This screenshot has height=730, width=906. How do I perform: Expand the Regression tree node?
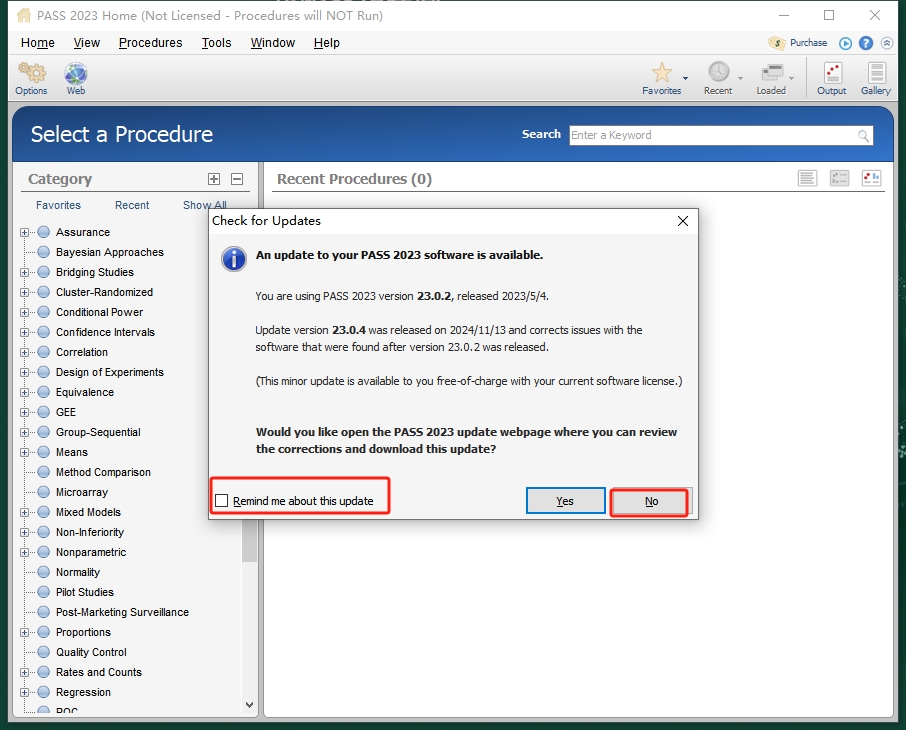point(24,692)
